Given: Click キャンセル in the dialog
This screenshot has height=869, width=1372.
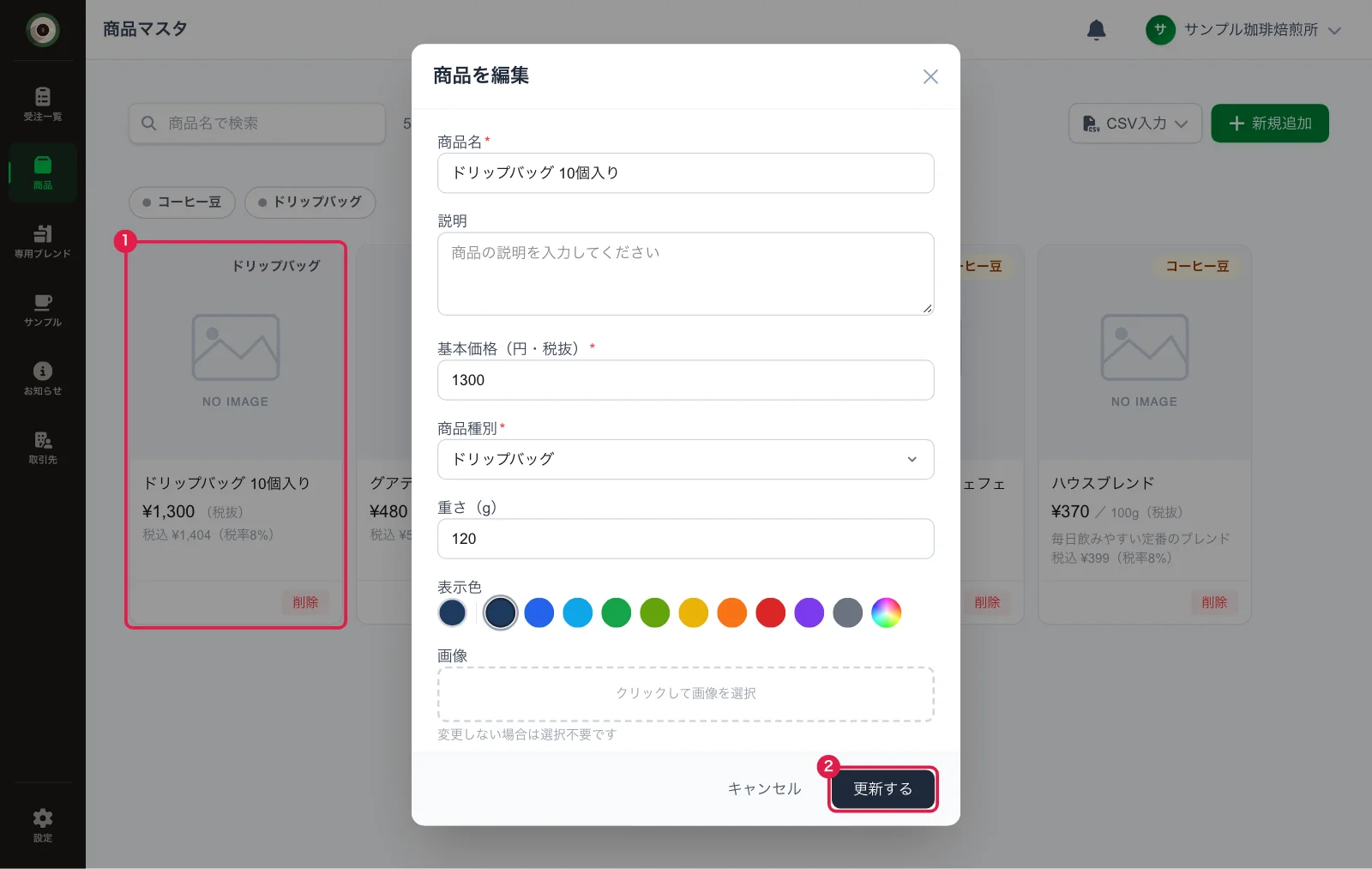Looking at the screenshot, I should pyautogui.click(x=764, y=789).
